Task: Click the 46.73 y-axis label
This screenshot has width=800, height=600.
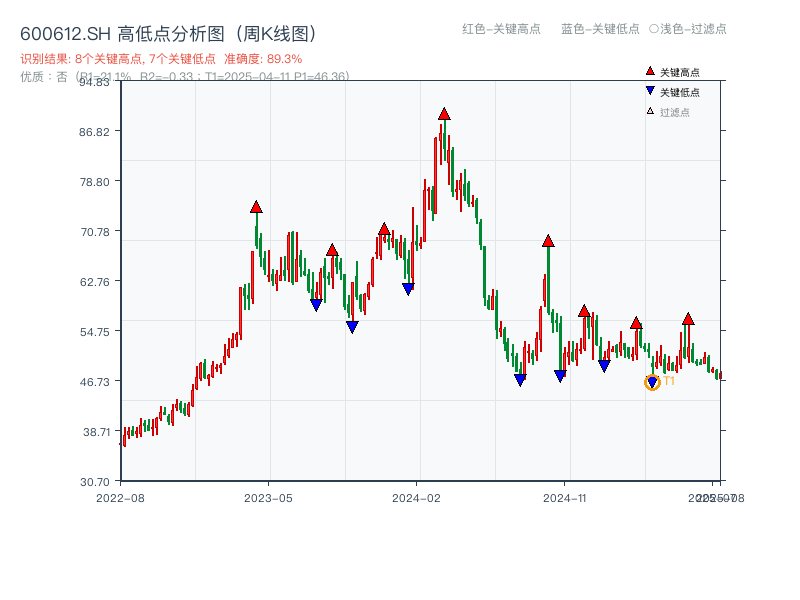Action: click(x=94, y=382)
